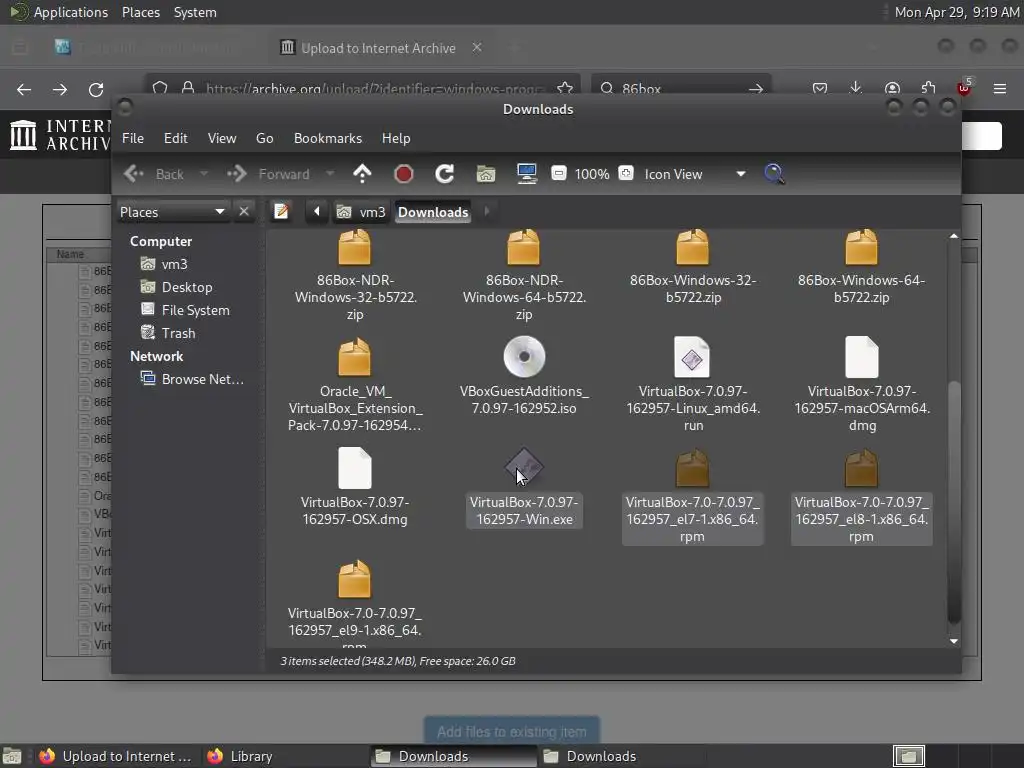This screenshot has height=768, width=1024.
Task: Select 86Box-Windows-32-b5722.zip archive icon
Action: (x=692, y=249)
